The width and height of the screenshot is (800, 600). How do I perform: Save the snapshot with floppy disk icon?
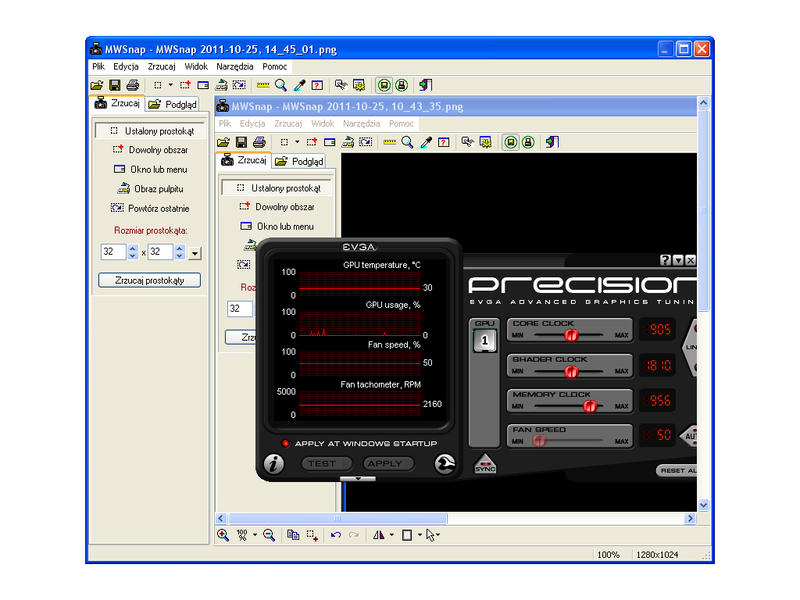click(x=115, y=85)
